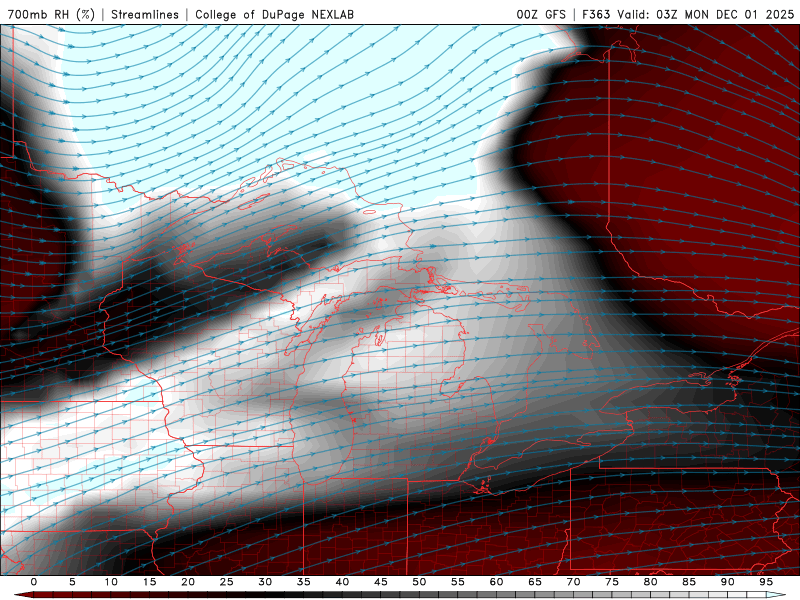Click the "90" label on color scale

pos(727,582)
